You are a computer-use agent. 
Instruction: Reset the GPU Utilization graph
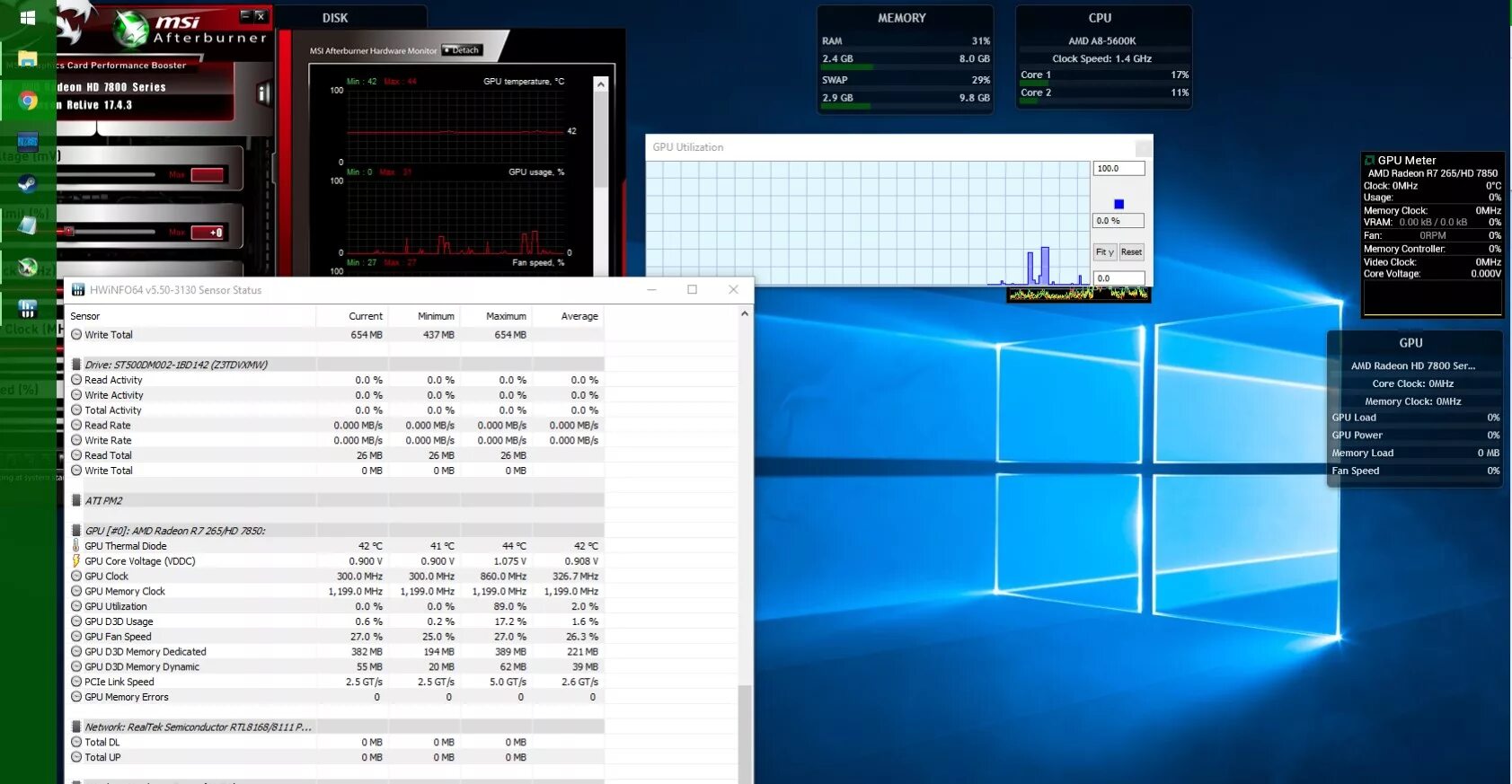(x=1131, y=252)
